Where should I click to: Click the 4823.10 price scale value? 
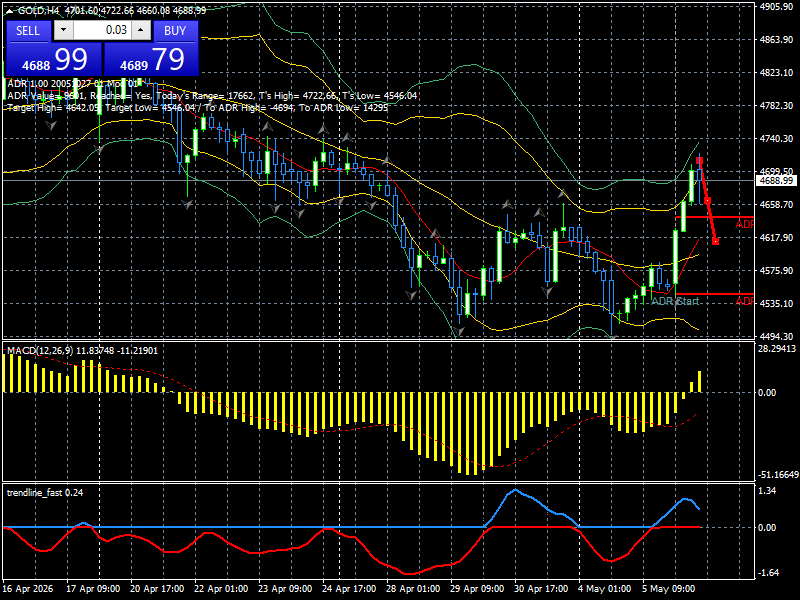776,72
